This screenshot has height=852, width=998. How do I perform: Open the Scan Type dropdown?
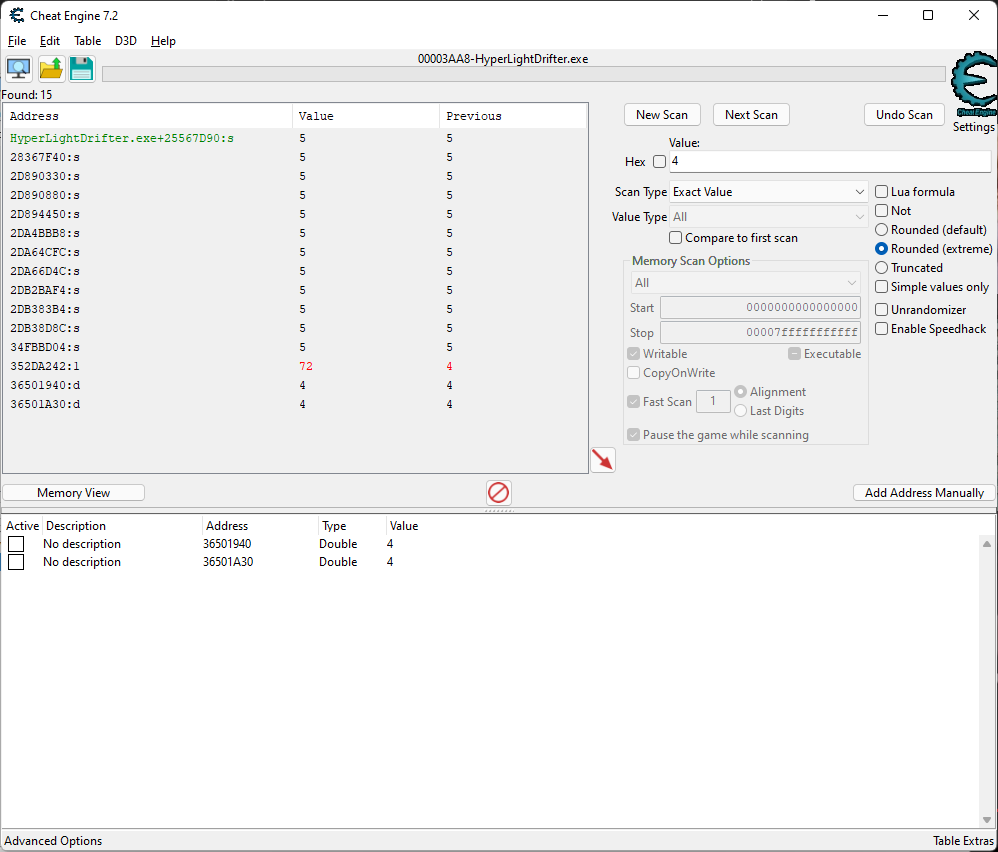768,192
